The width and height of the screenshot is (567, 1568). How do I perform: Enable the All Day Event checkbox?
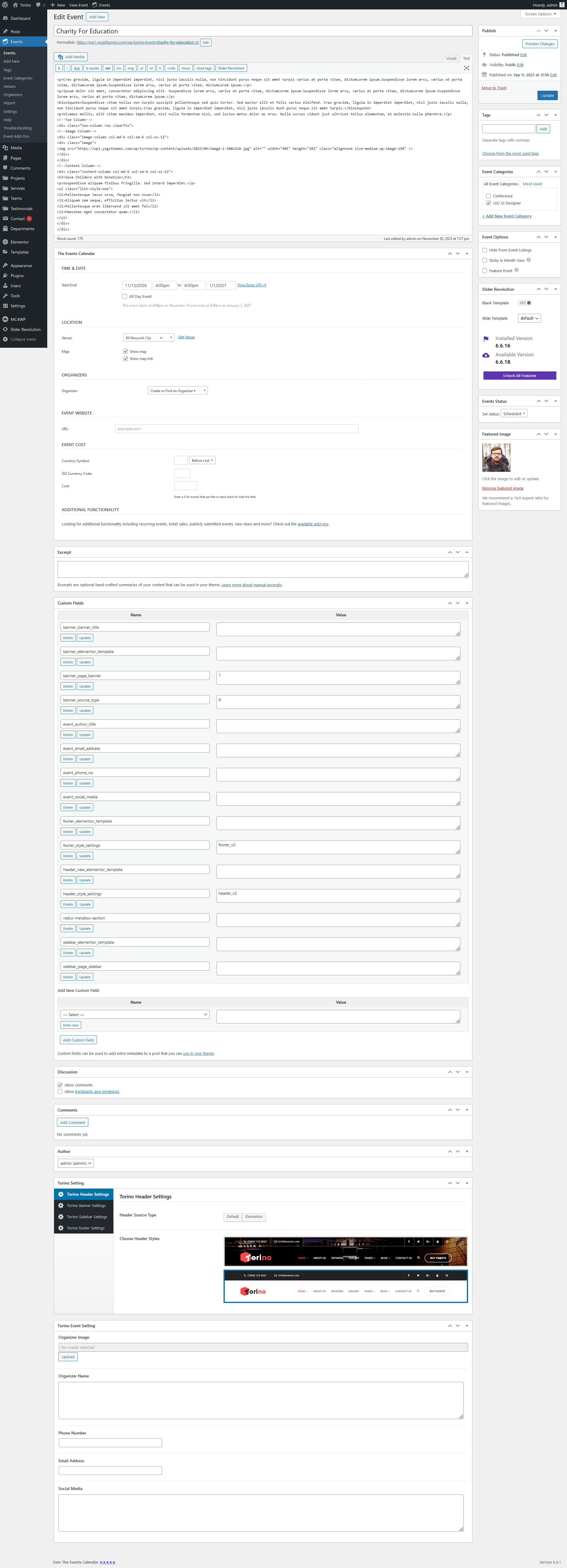pos(125,296)
